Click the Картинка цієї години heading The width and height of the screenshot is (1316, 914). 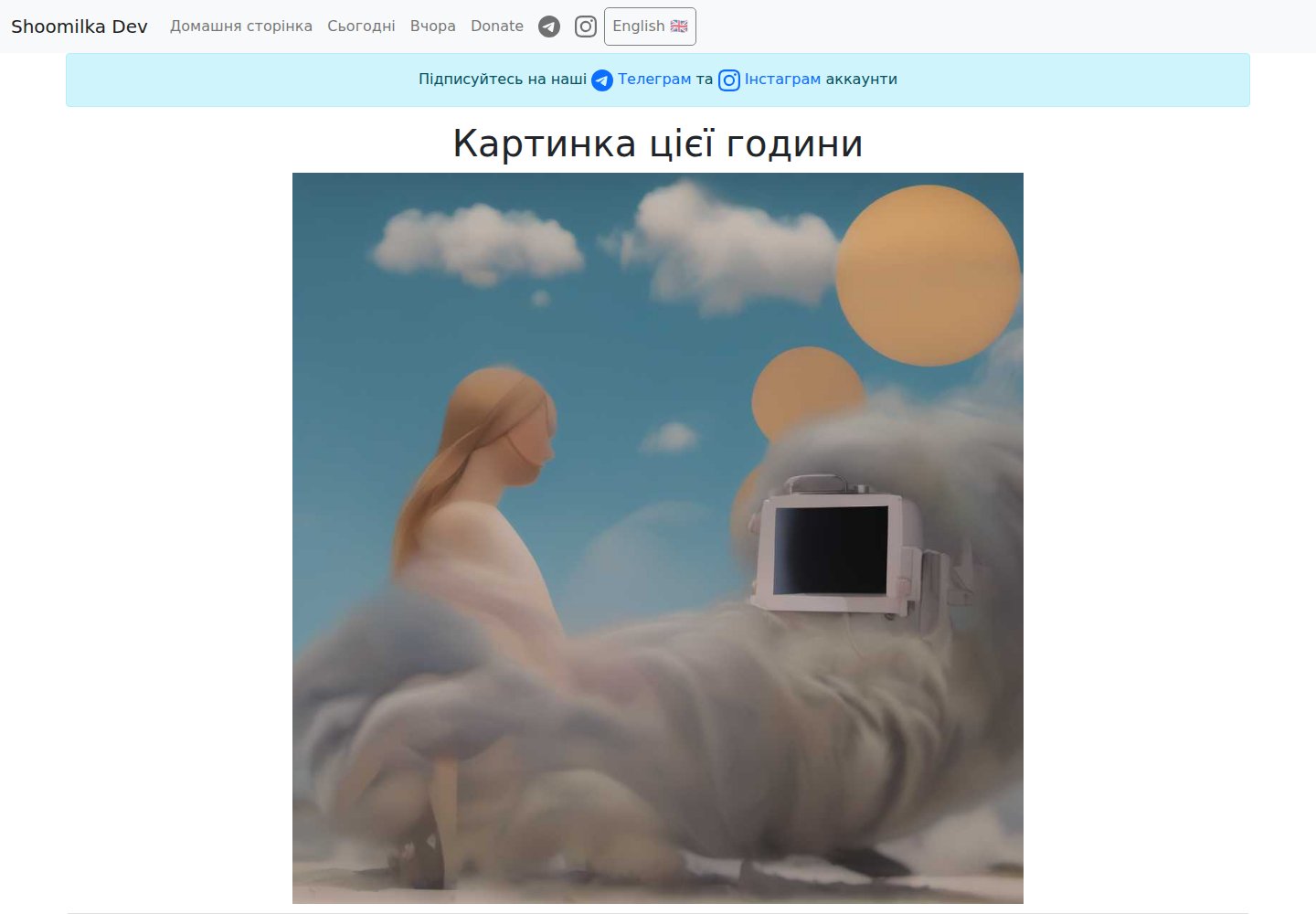click(x=658, y=143)
